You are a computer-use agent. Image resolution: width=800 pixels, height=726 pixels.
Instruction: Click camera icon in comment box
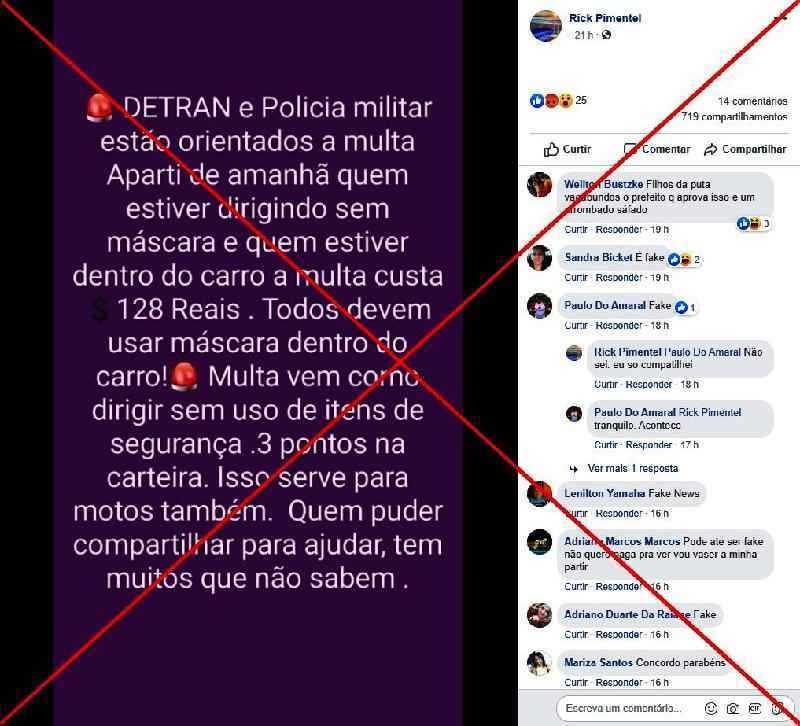point(733,708)
